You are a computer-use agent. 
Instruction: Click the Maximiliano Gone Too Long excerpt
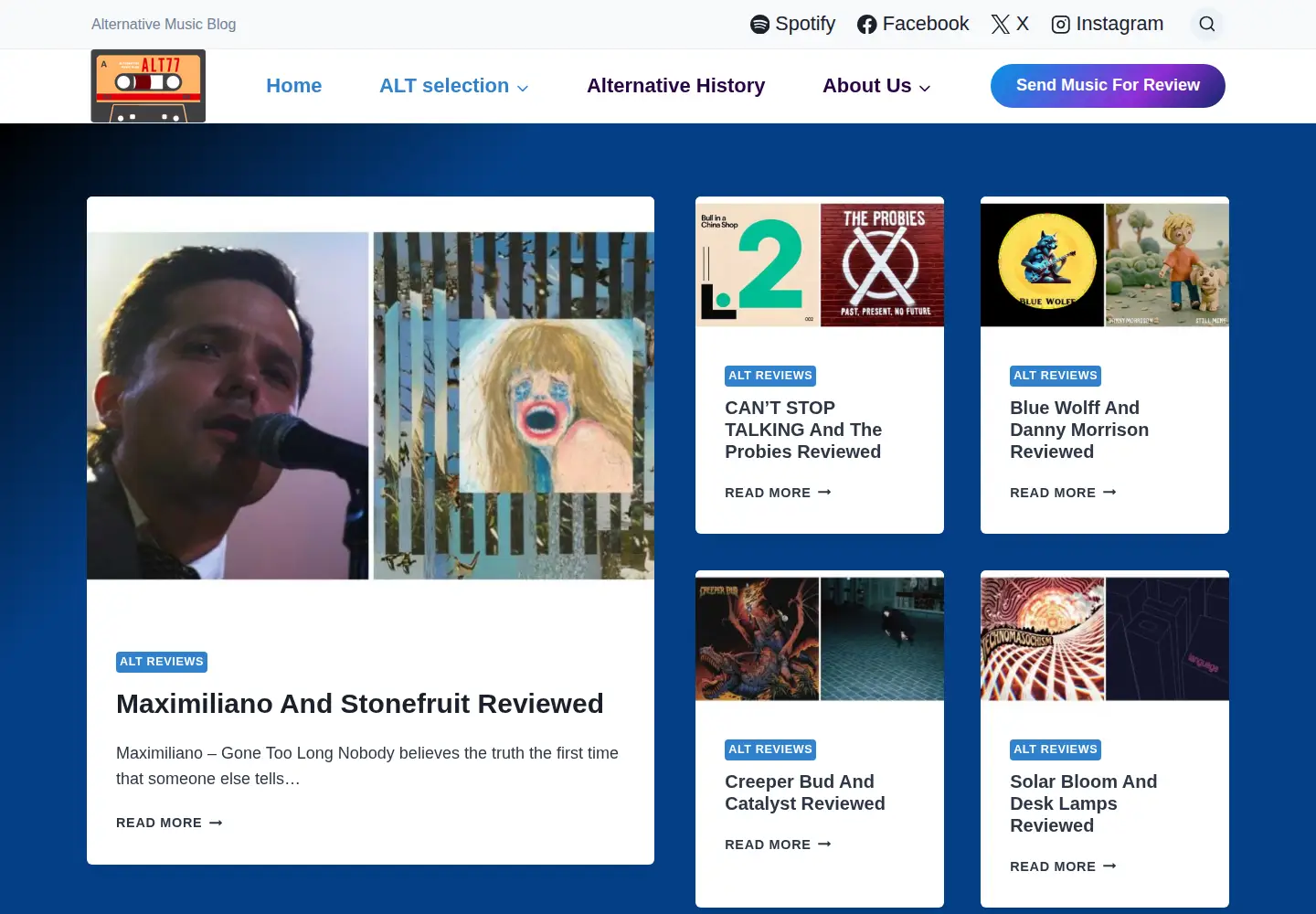pyautogui.click(x=367, y=766)
